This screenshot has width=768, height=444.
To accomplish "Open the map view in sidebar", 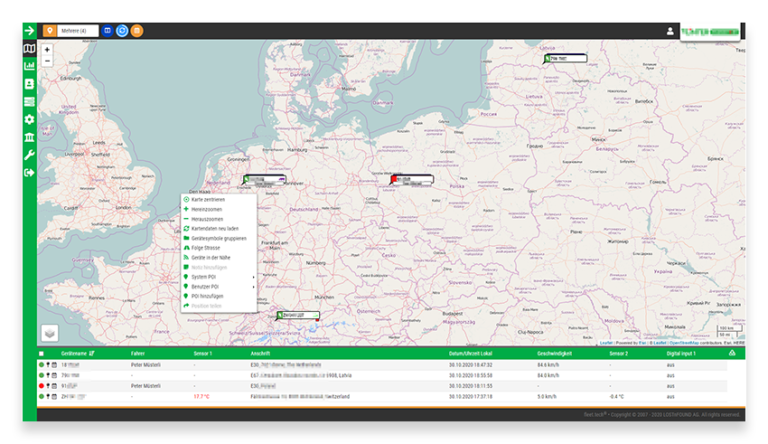I will click(x=29, y=48).
